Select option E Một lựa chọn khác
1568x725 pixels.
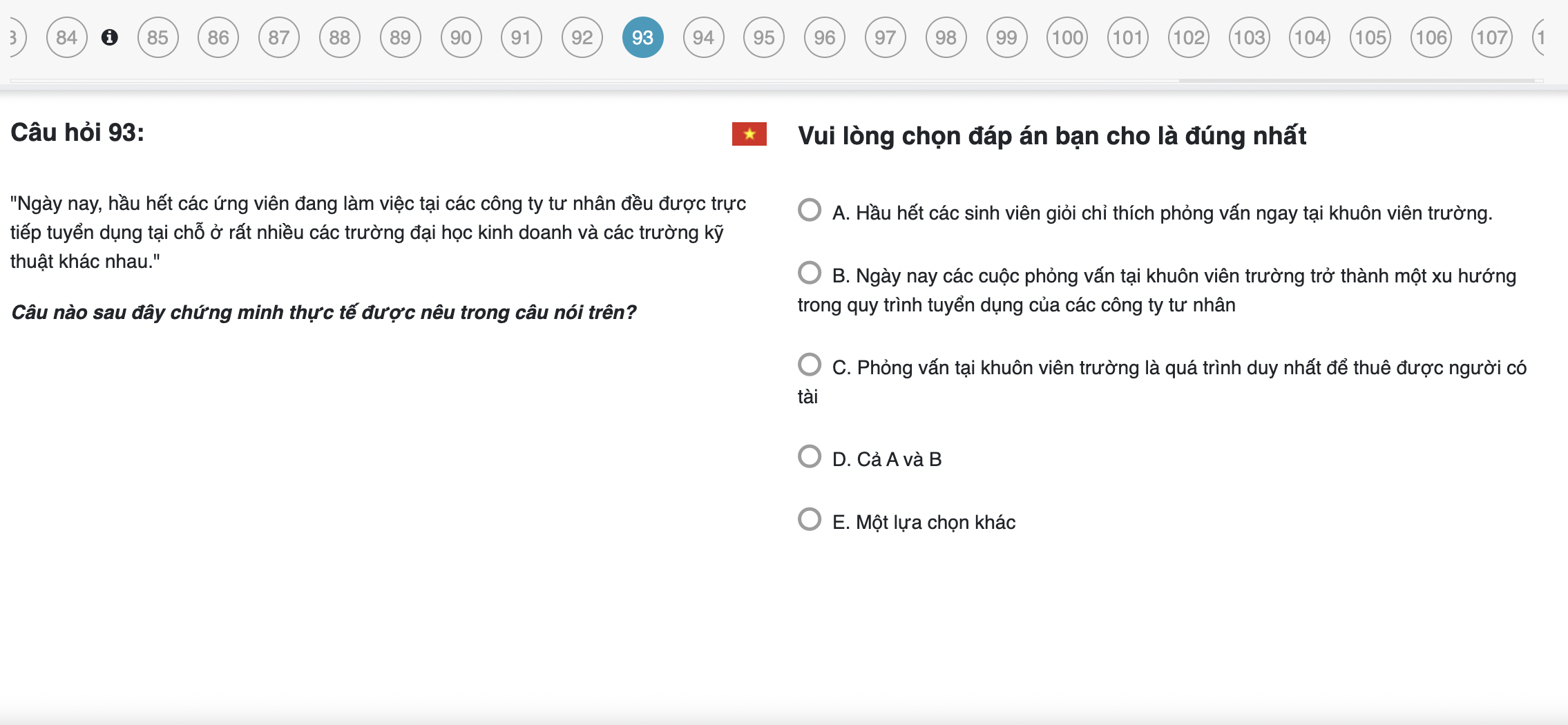pos(810,519)
